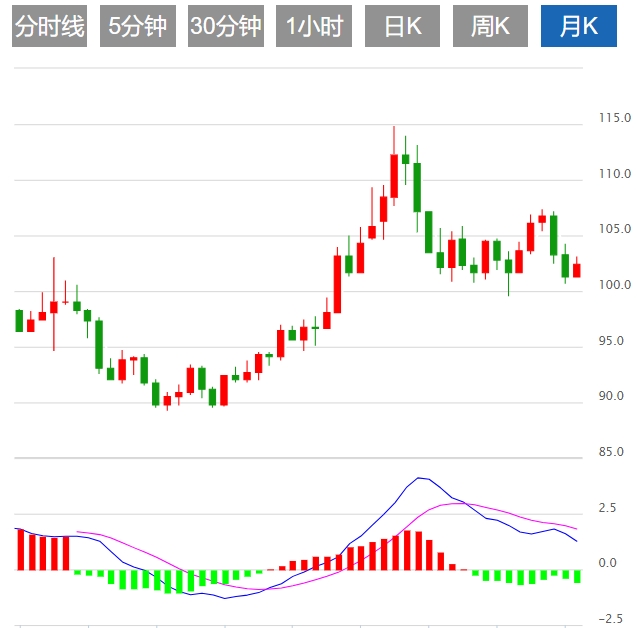The height and width of the screenshot is (628, 637).
Task: Select the 5分钟 interval tab
Action: (138, 27)
